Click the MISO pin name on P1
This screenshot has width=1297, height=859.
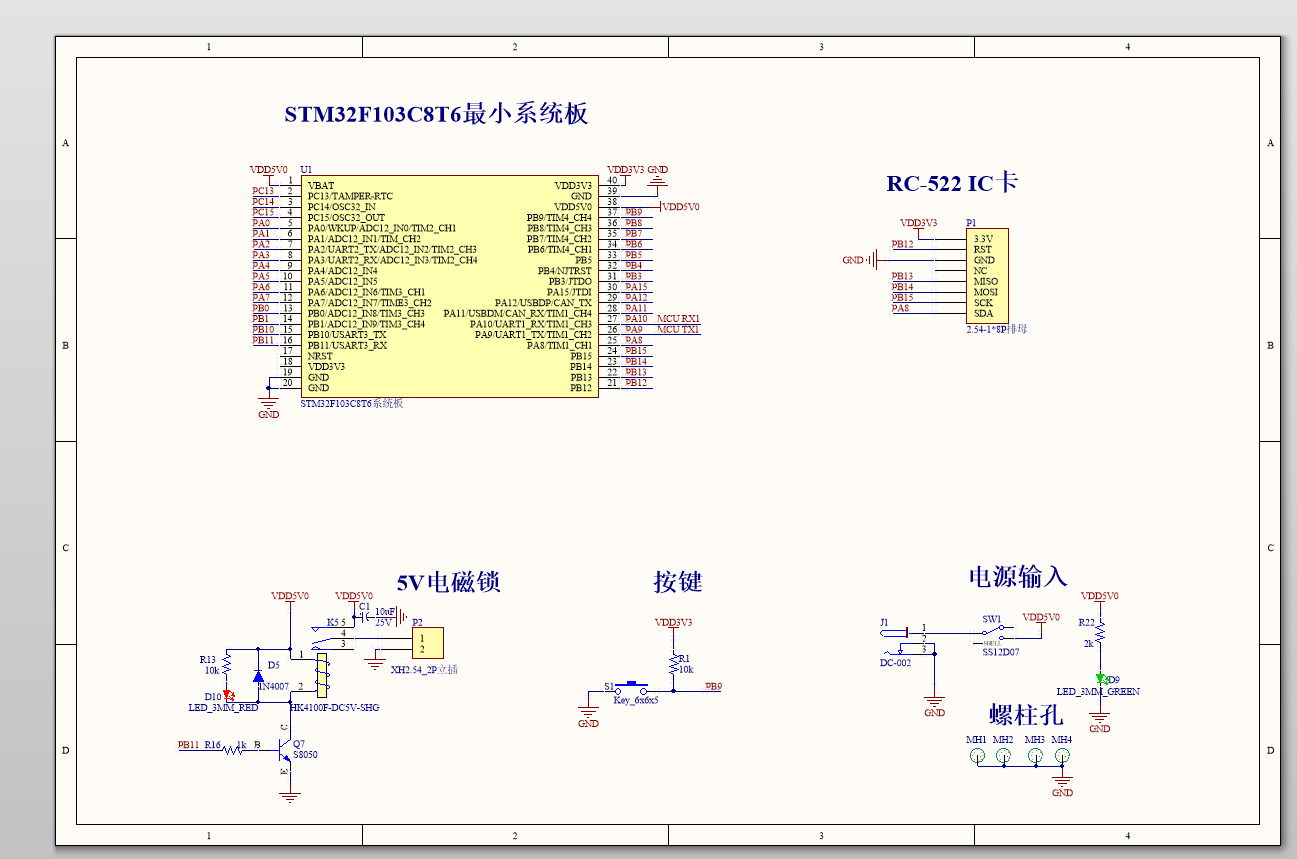(985, 281)
